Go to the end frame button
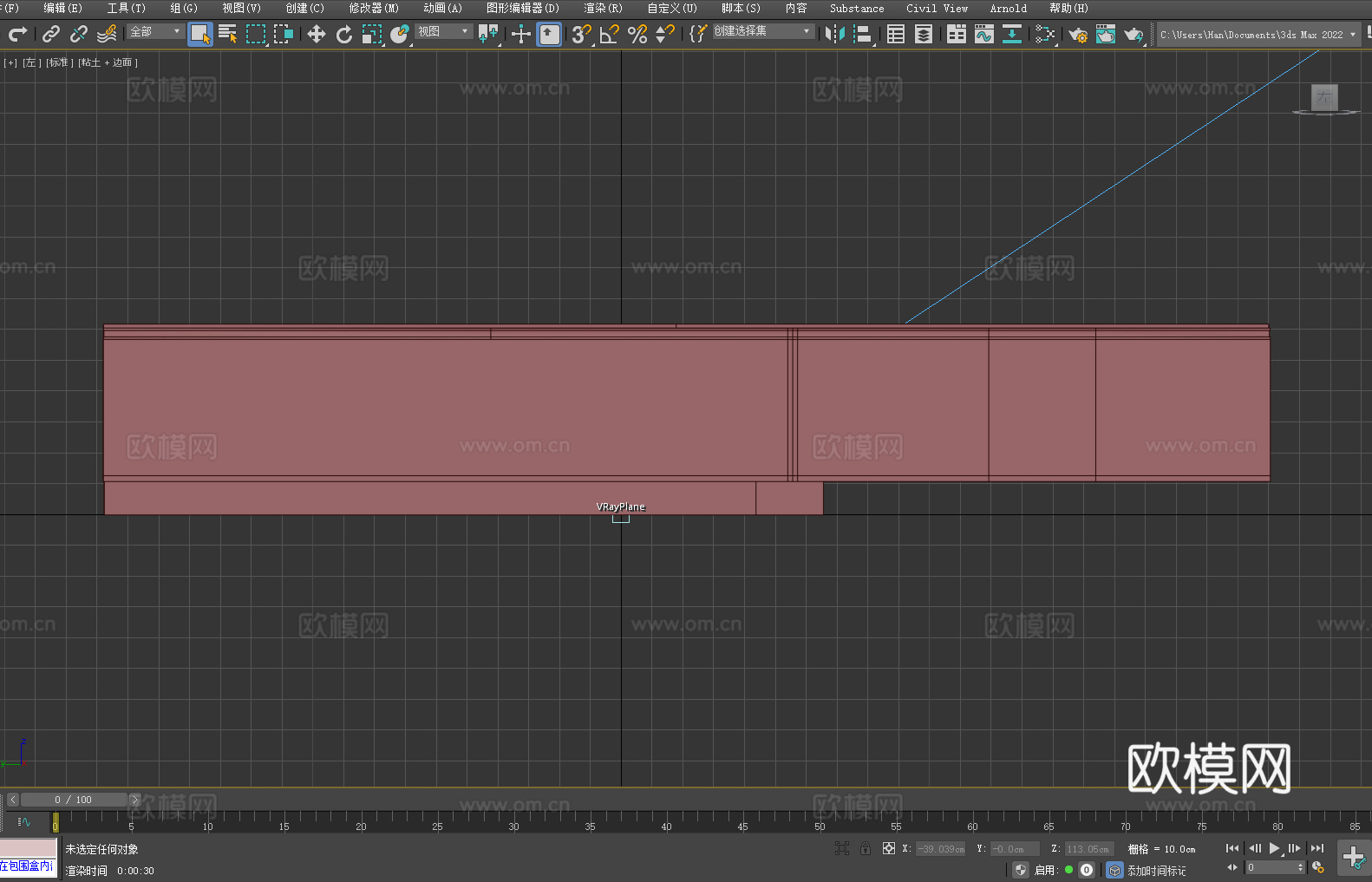The height and width of the screenshot is (882, 1372). pyautogui.click(x=1317, y=848)
